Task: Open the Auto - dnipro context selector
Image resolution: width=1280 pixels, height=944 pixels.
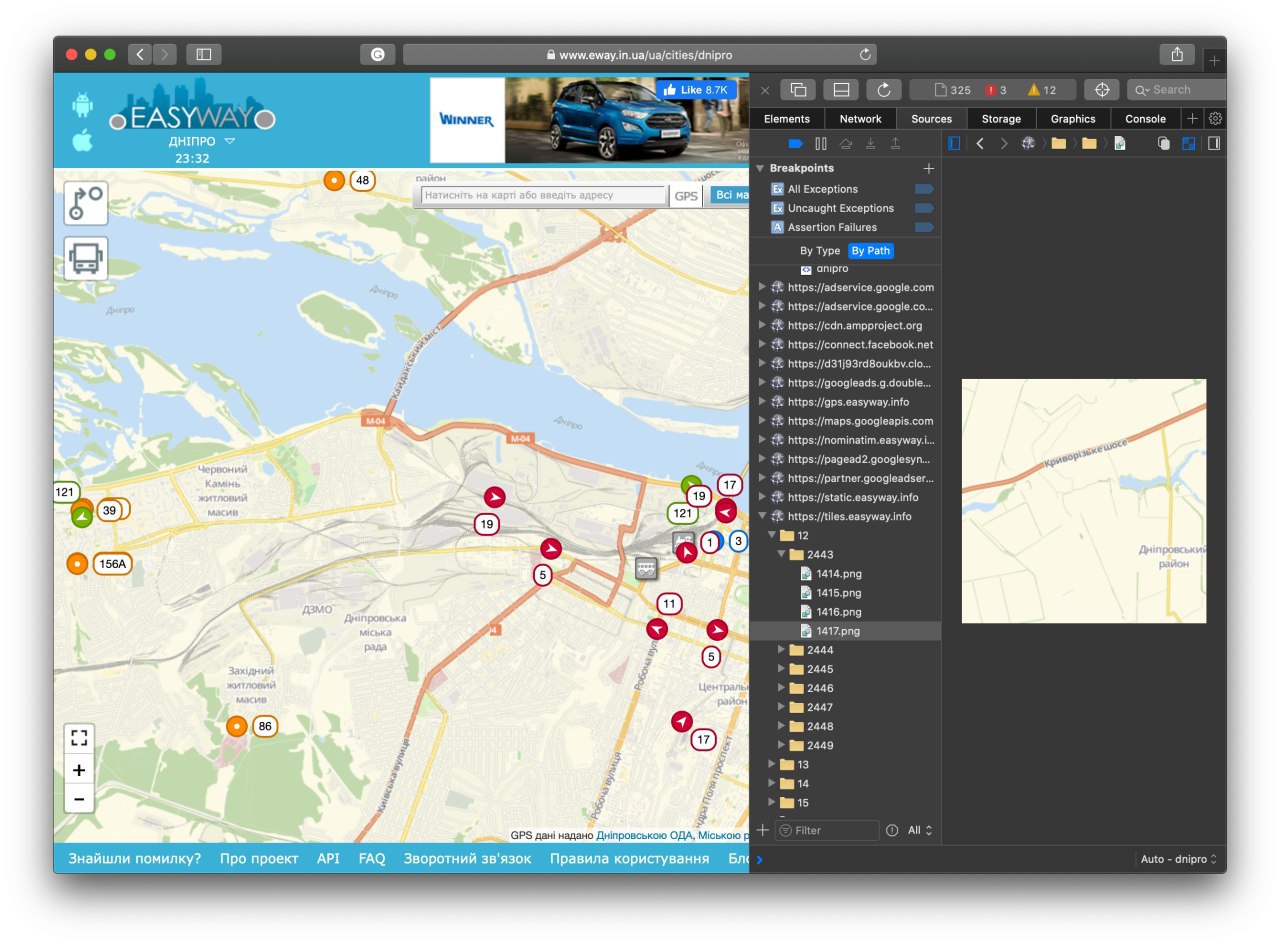Action: pos(1179,859)
